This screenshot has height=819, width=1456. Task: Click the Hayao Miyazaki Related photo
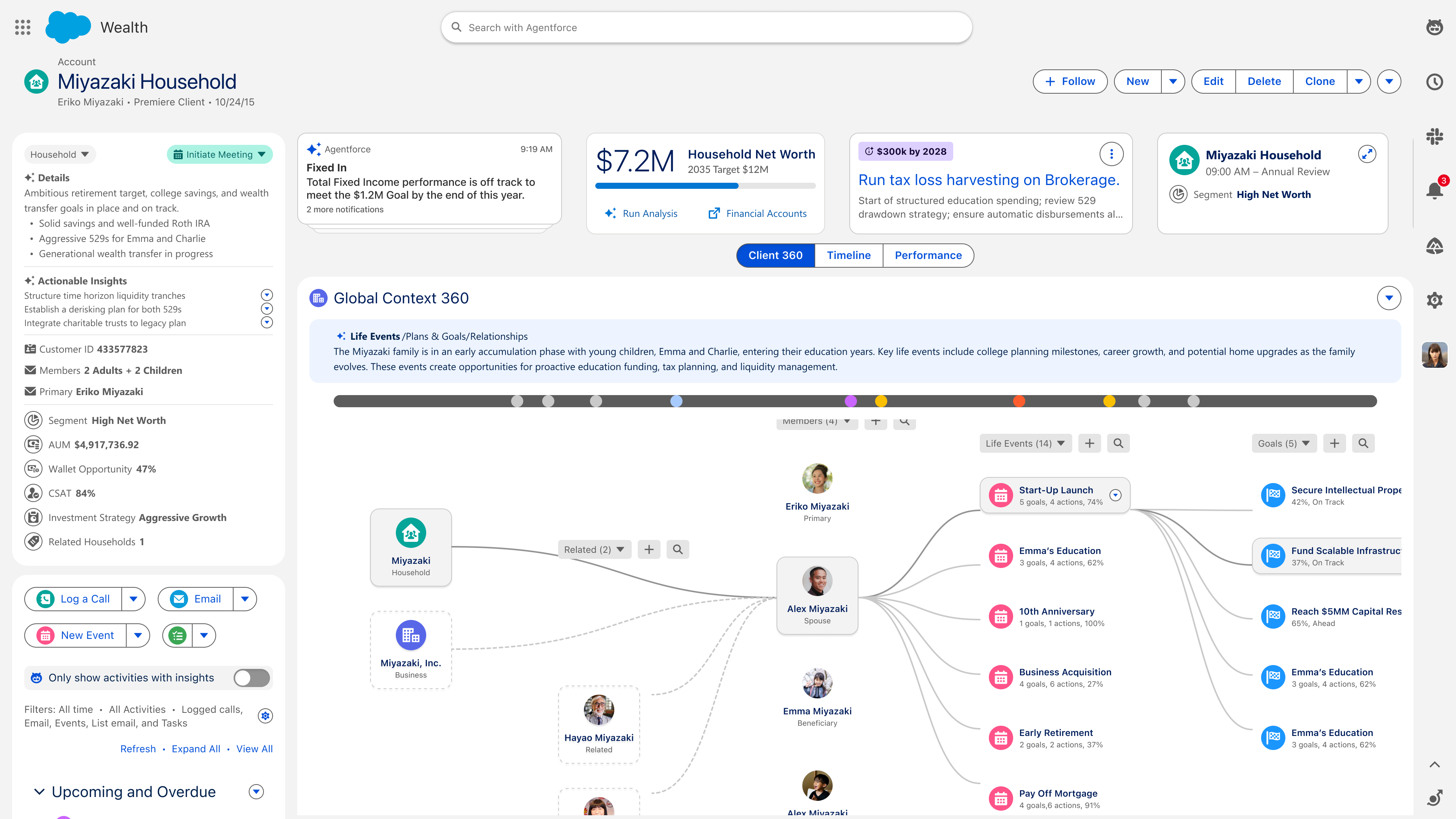tap(599, 710)
